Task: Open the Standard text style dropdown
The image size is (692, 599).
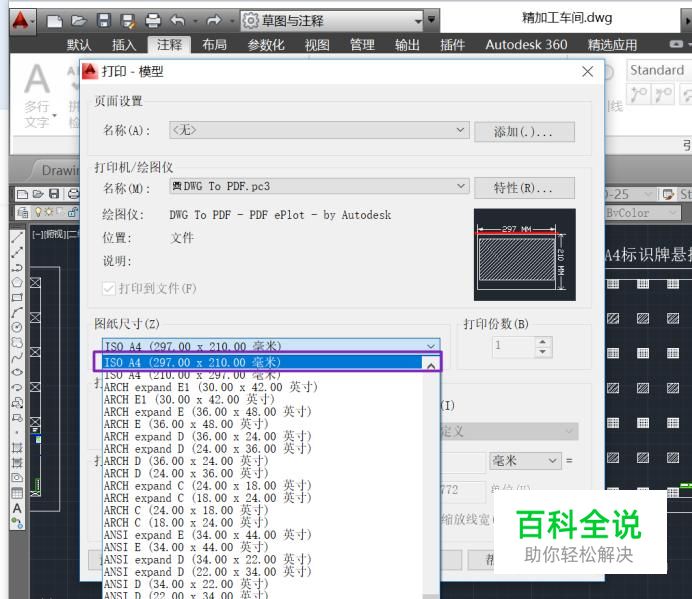Action: pos(658,70)
